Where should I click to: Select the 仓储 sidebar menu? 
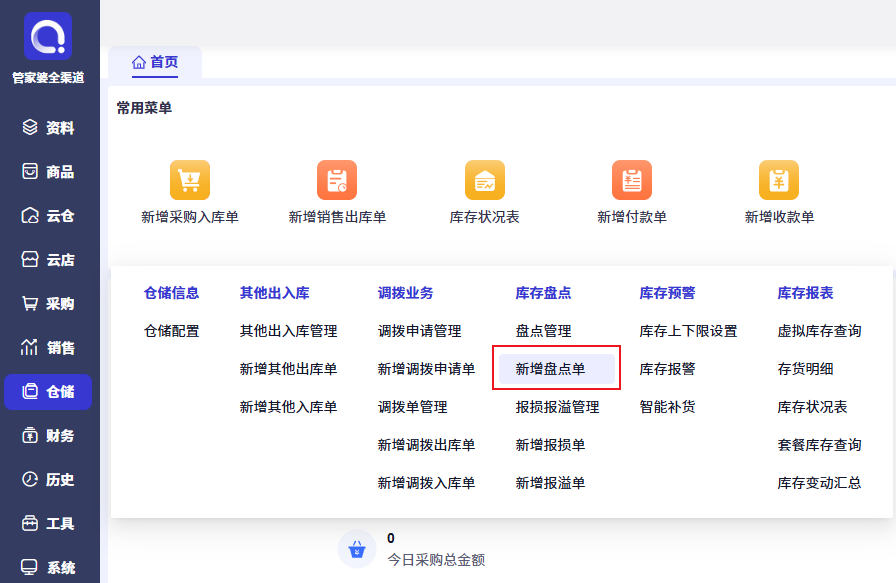48,392
